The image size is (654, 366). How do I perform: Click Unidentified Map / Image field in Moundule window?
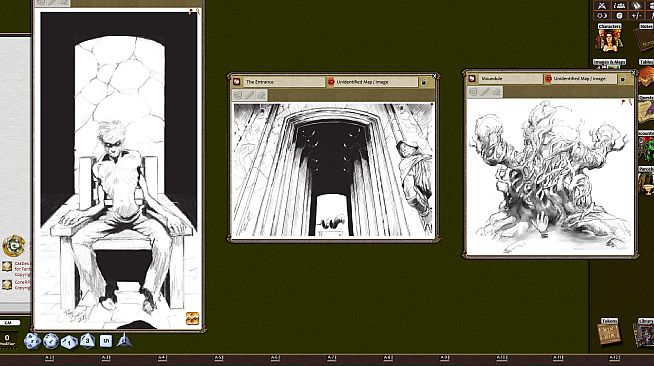tap(584, 78)
